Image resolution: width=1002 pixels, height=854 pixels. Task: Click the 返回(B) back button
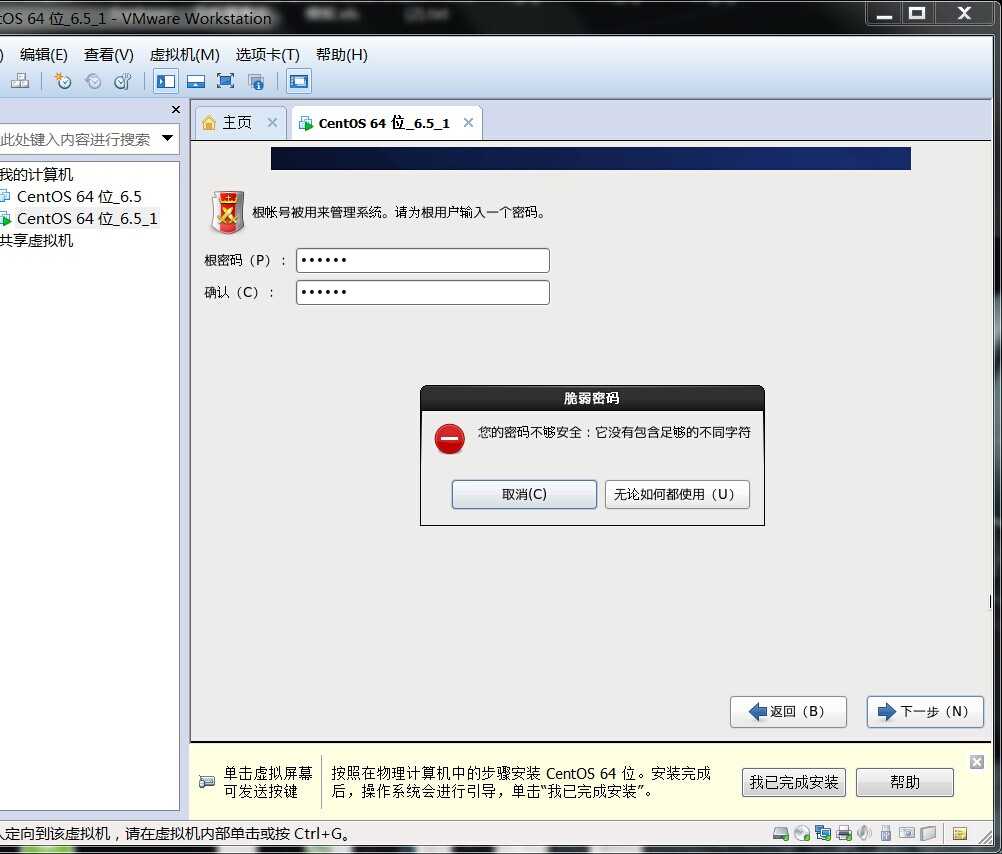788,711
